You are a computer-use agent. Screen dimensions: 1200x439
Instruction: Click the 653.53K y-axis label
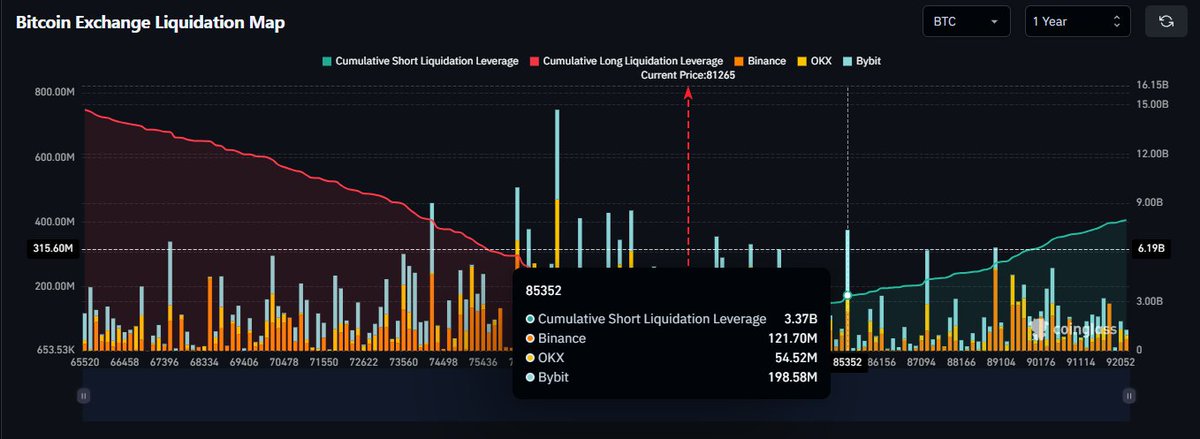pyautogui.click(x=55, y=350)
